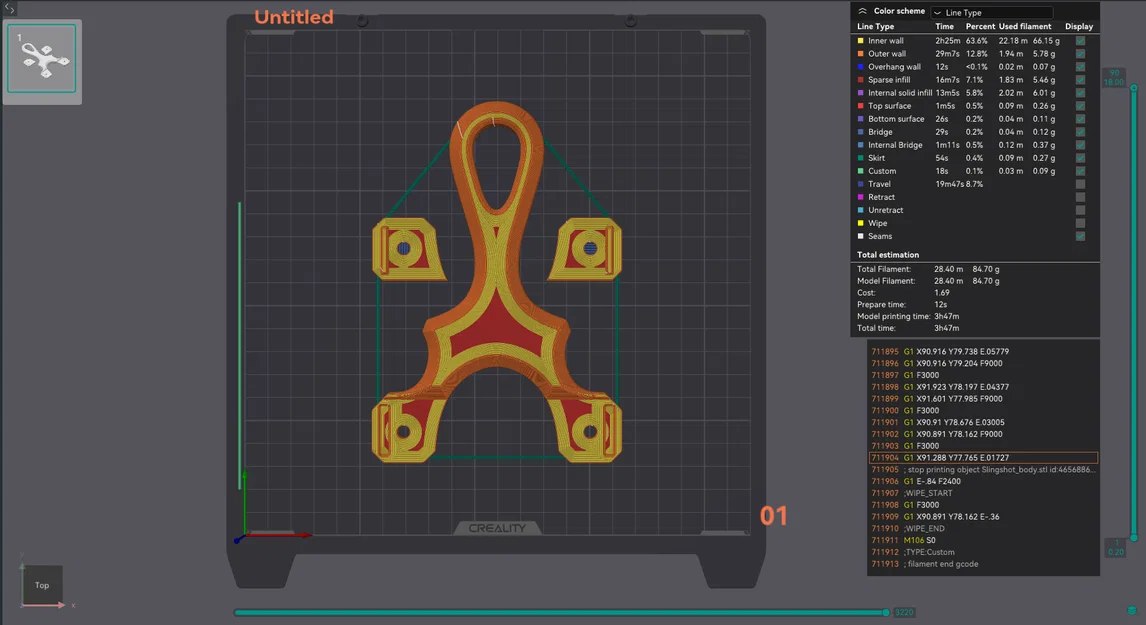Select plate 1 thumbnail
This screenshot has width=1146, height=625.
[x=42, y=58]
